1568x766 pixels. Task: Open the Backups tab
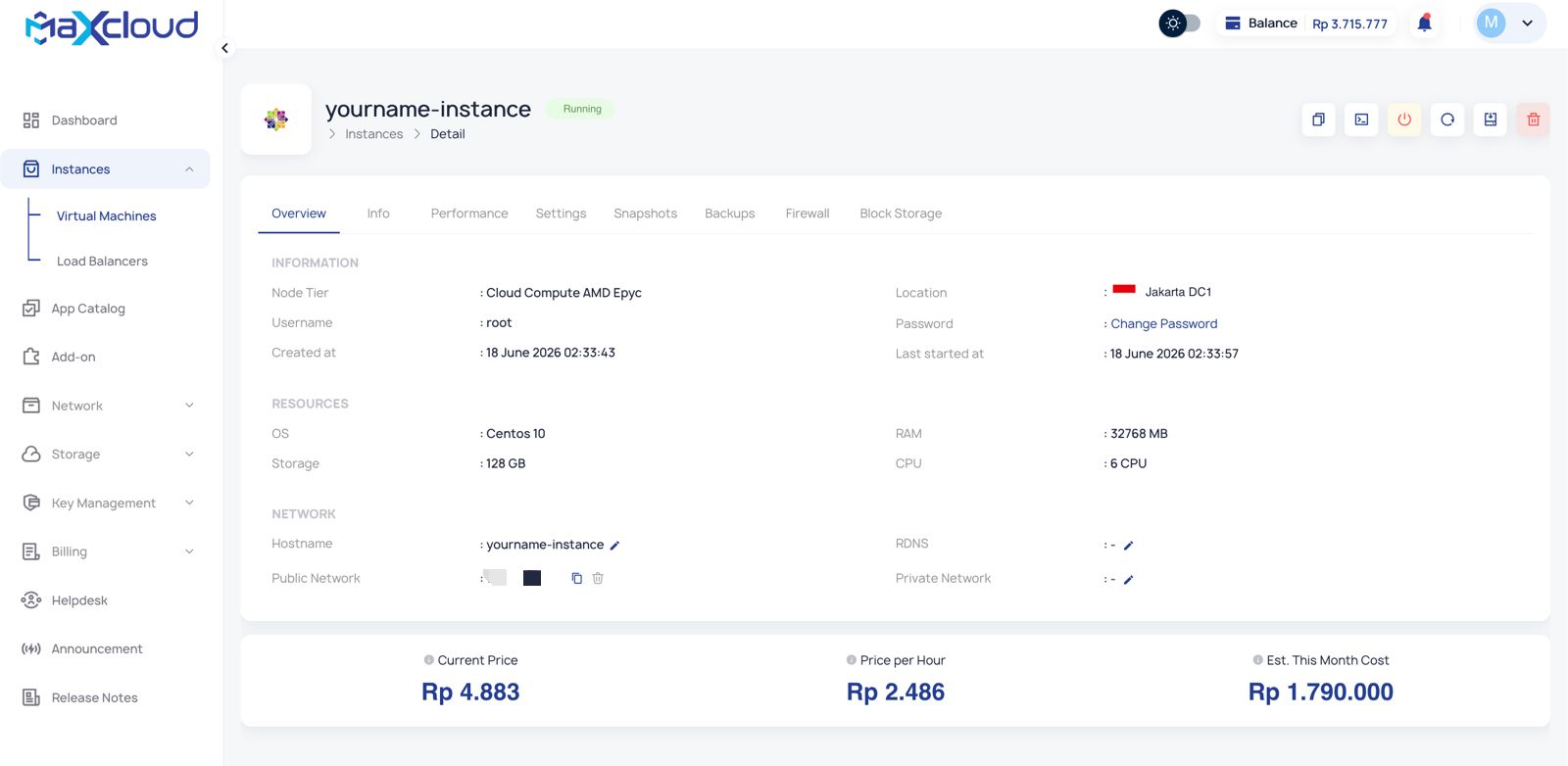pyautogui.click(x=730, y=214)
